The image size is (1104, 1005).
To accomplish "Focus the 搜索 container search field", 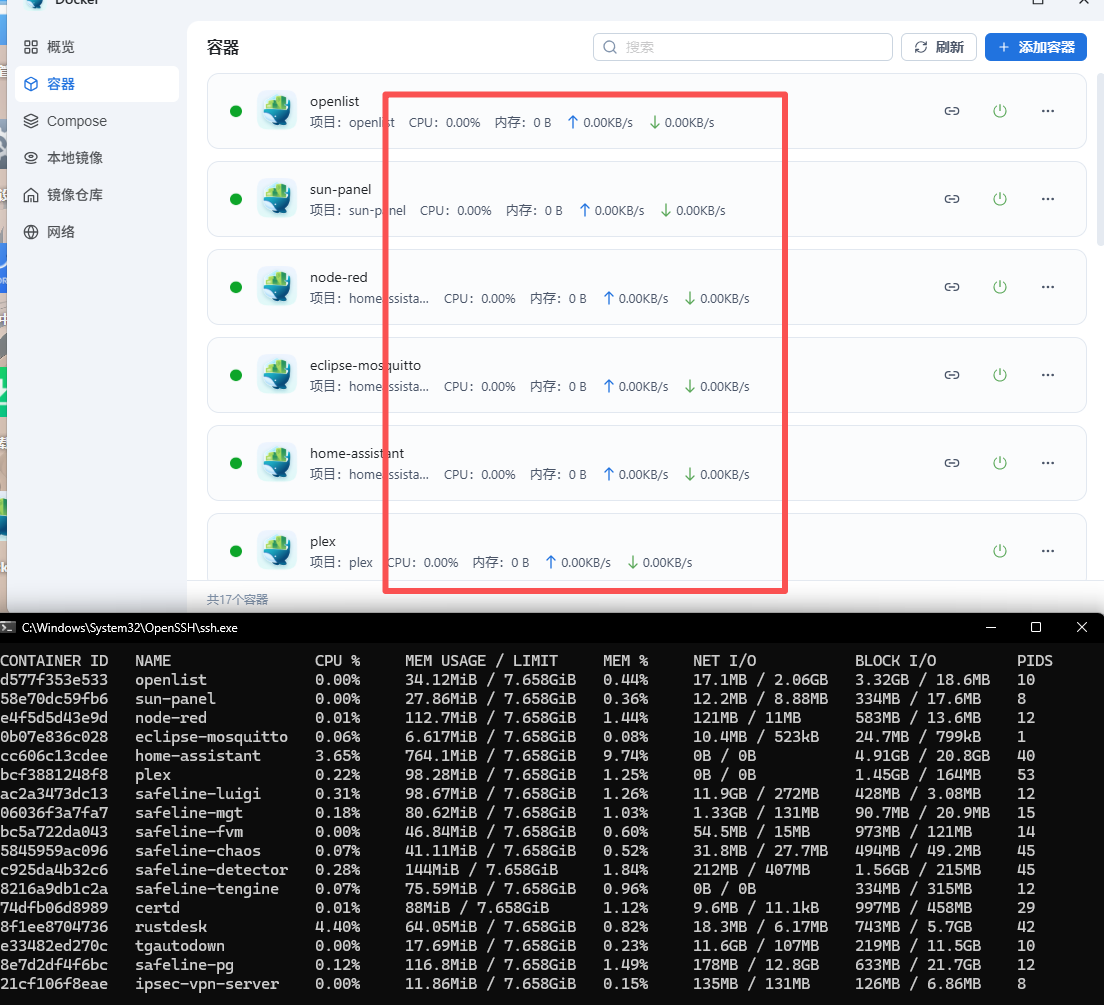I will (x=743, y=47).
